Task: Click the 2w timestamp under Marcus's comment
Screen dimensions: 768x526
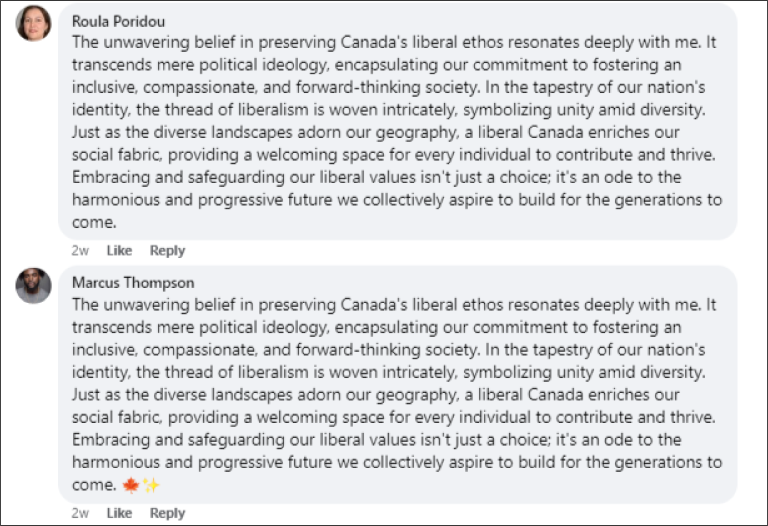Action: [80, 513]
